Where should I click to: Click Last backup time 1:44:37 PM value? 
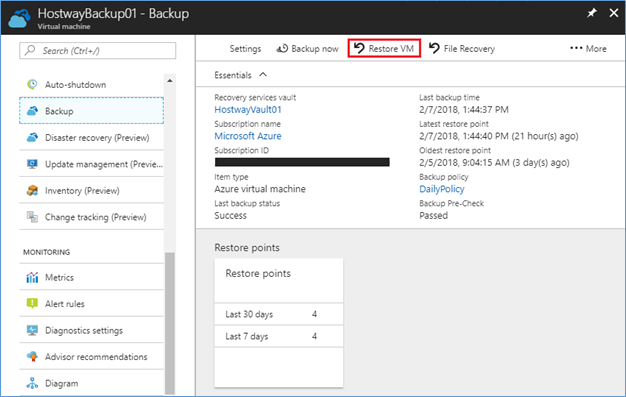pos(464,109)
